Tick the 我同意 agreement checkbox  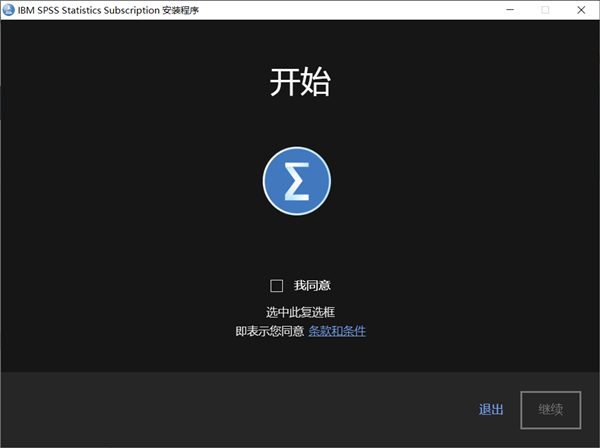277,286
